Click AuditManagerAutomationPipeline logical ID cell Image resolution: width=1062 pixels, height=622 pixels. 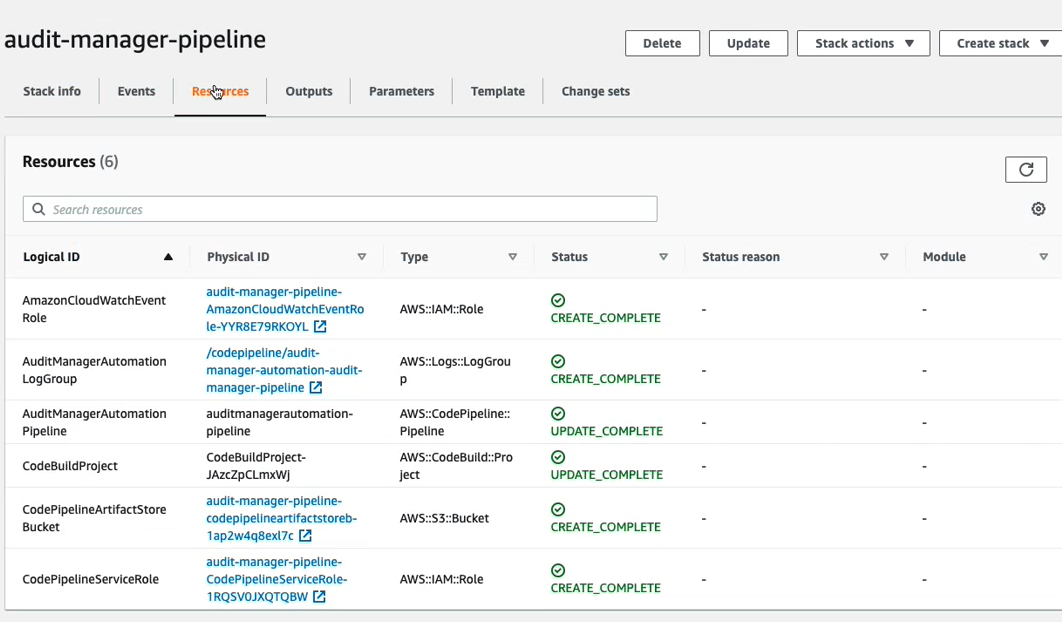[94, 422]
